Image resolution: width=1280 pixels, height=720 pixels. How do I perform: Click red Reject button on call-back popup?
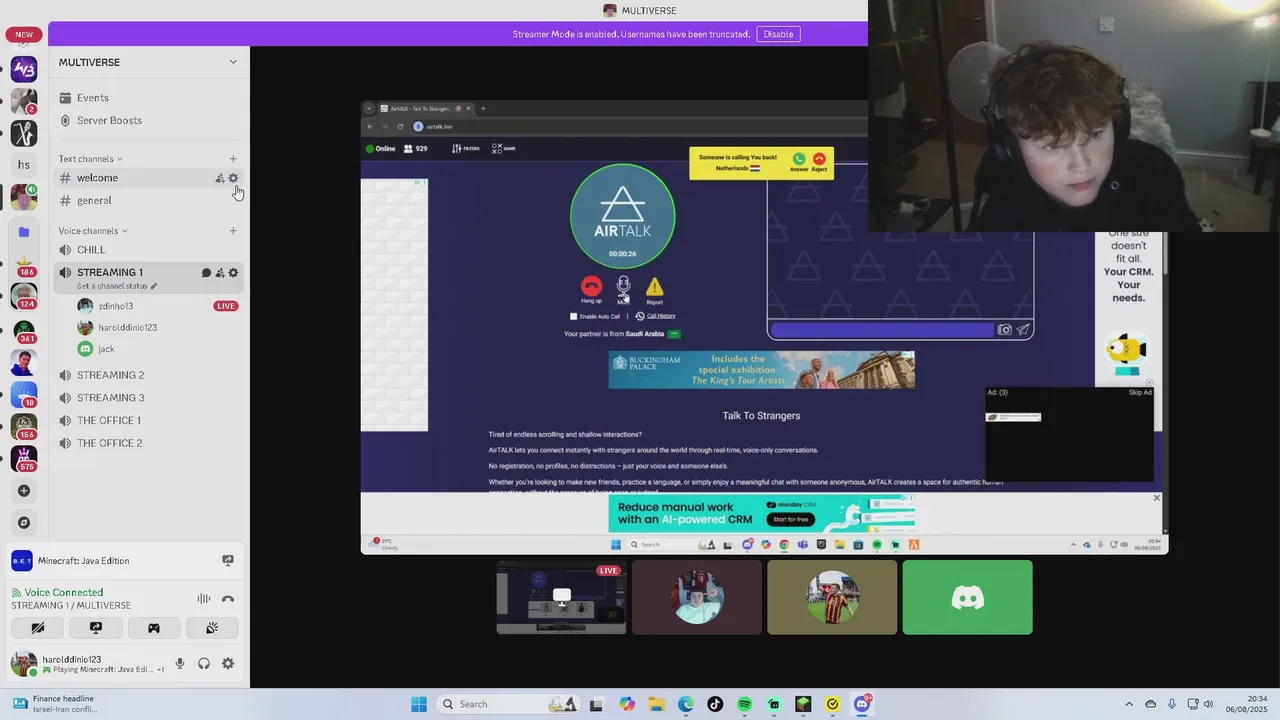click(819, 159)
